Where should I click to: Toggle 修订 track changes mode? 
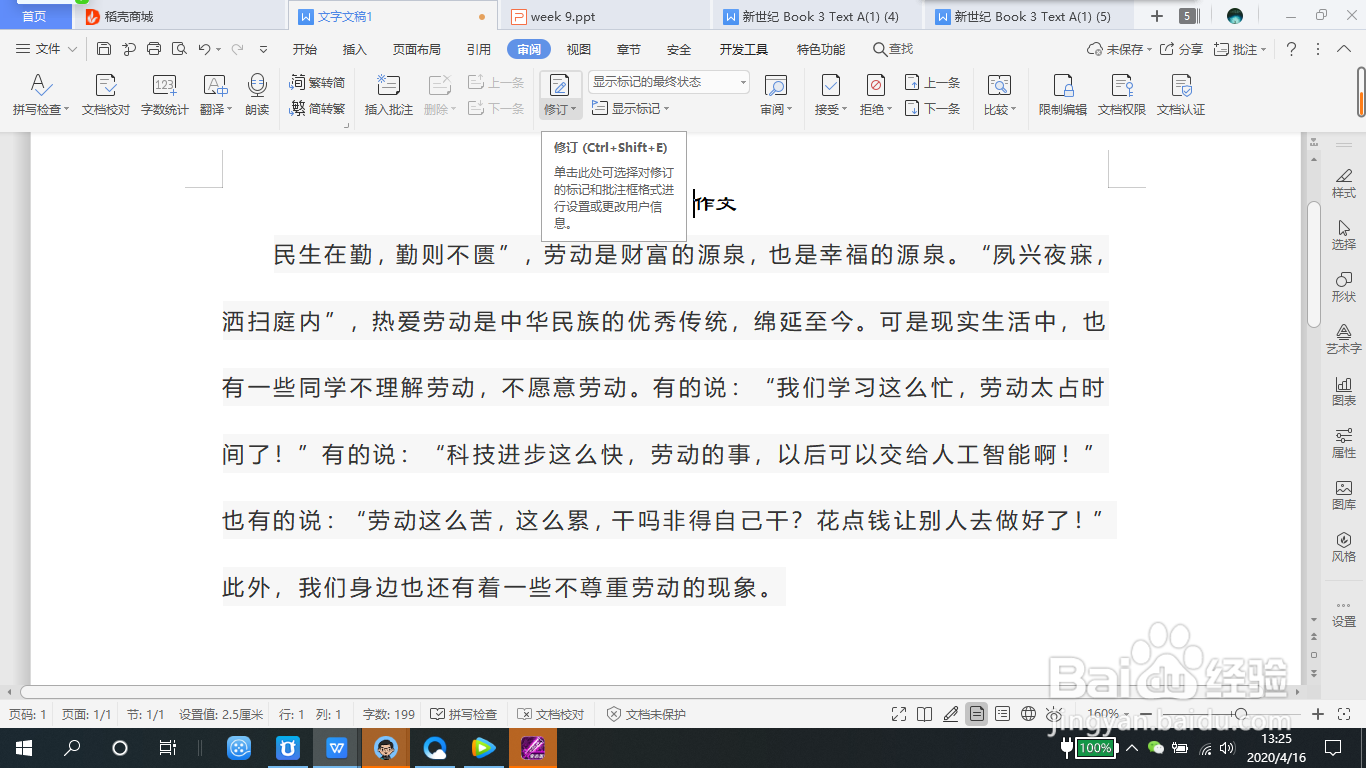(560, 85)
